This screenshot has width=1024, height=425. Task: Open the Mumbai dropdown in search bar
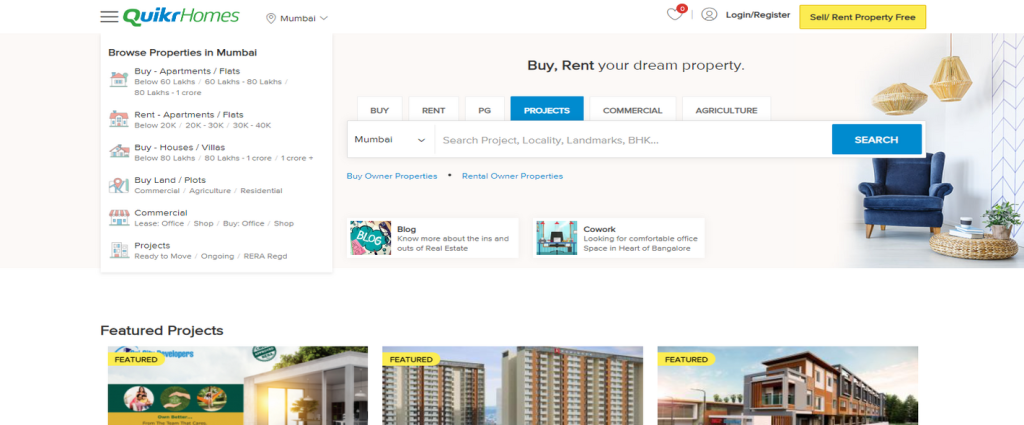tap(391, 140)
